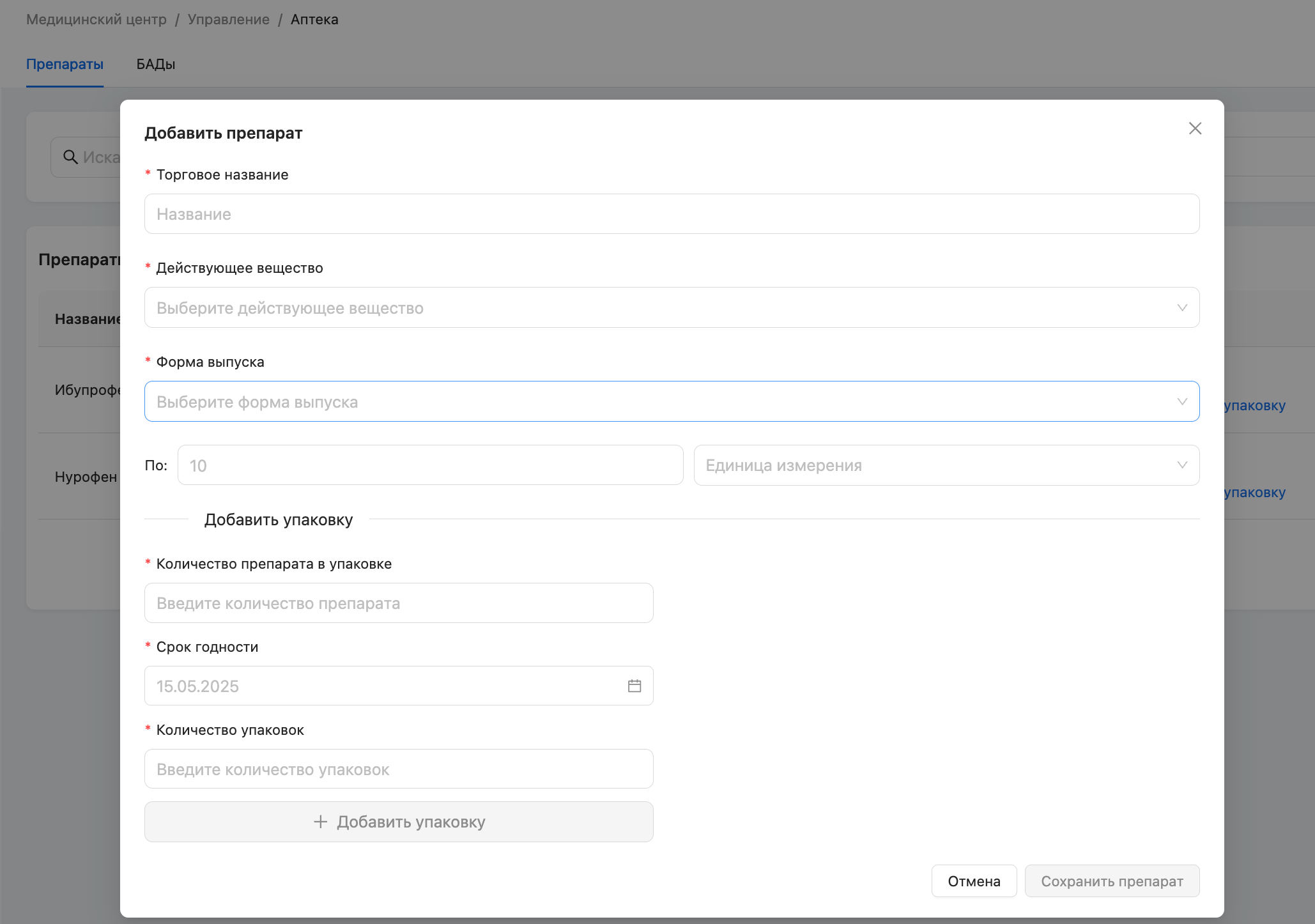The image size is (1315, 924).
Task: Click the упаковку link in Ибупрофен row
Action: pyautogui.click(x=1254, y=406)
